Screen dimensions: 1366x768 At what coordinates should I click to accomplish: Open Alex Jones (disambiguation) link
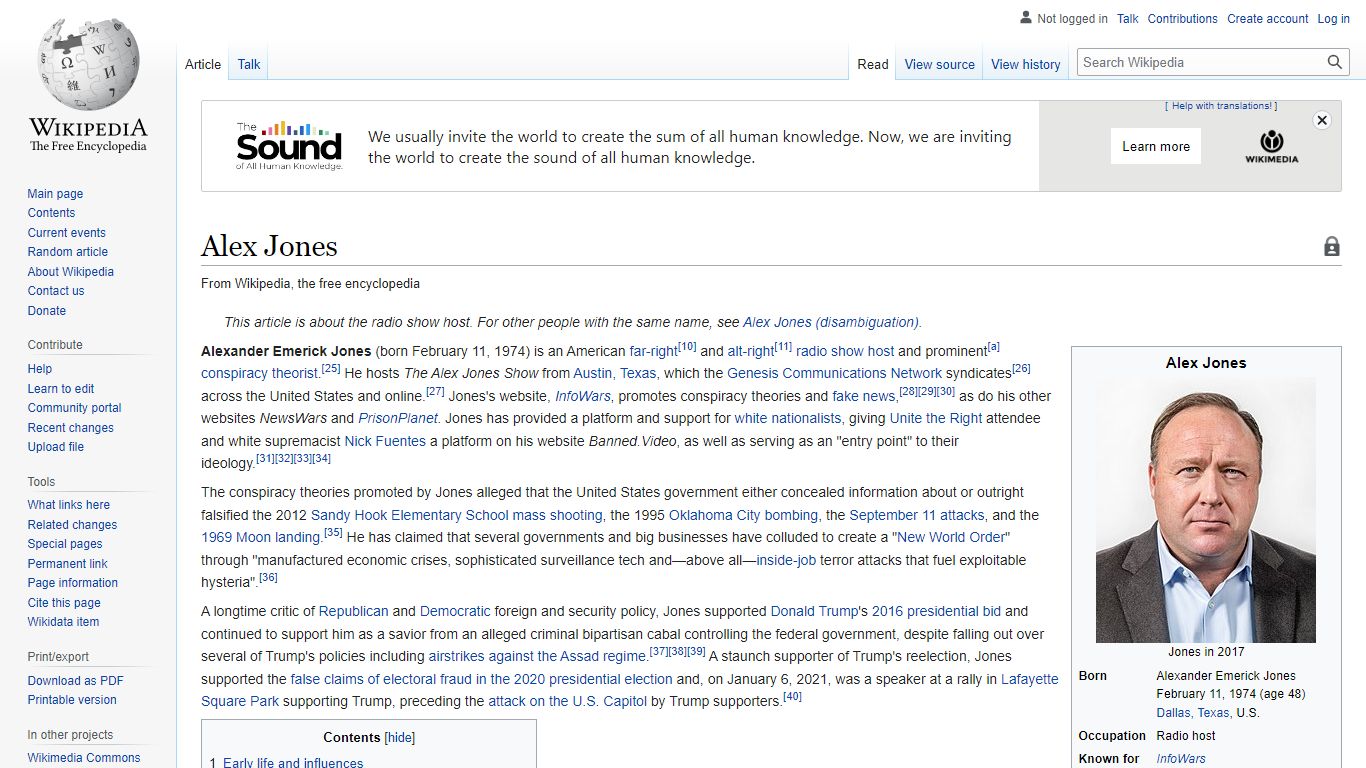pos(830,322)
